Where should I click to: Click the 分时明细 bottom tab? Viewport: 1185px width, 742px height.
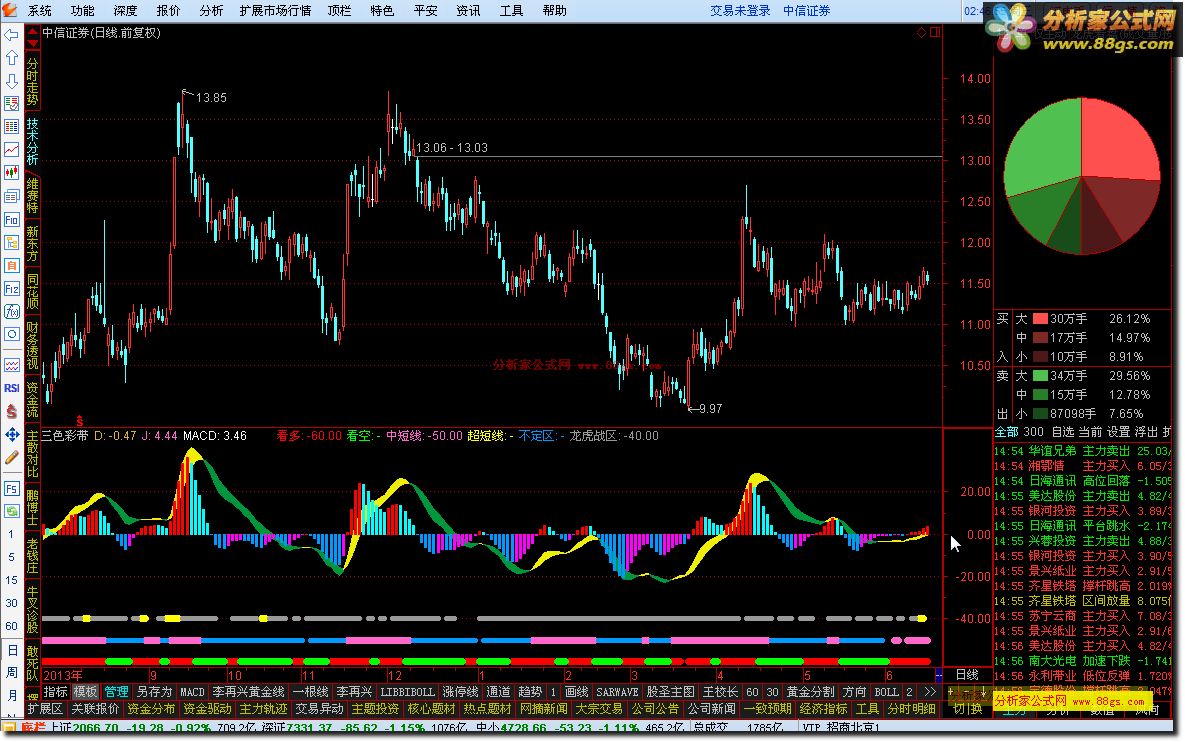911,709
